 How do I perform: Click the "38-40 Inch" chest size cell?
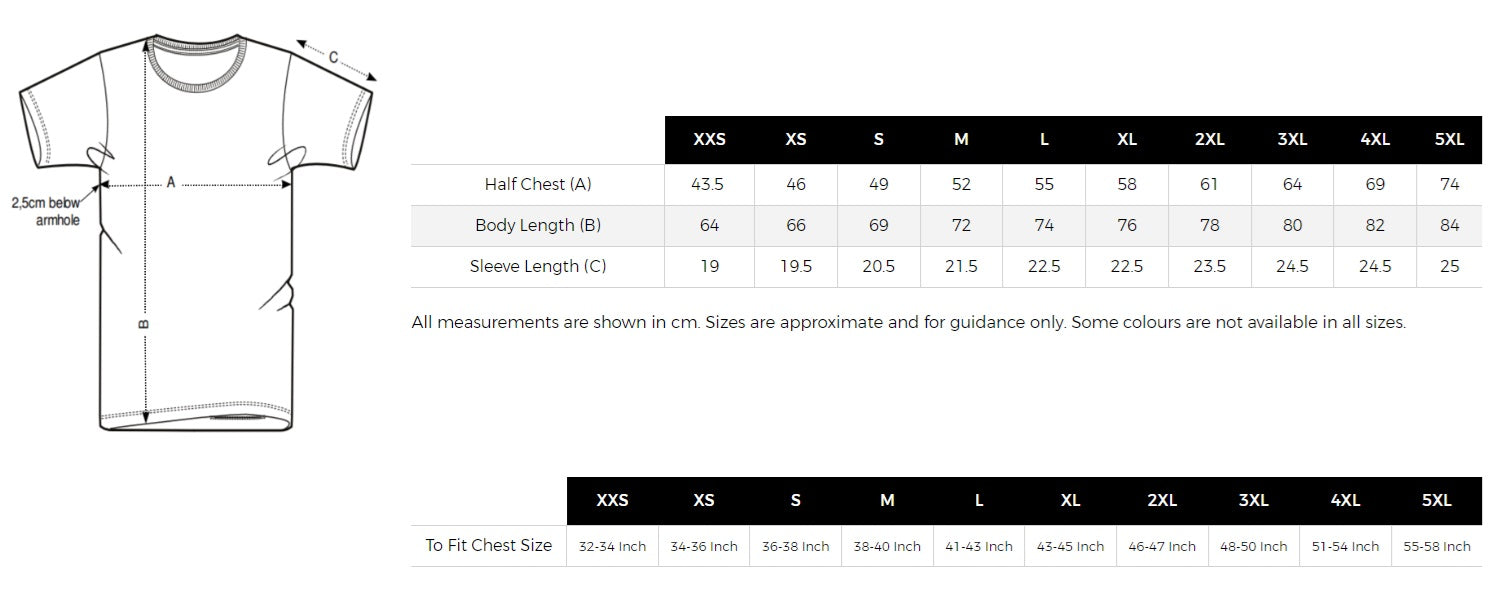(x=887, y=546)
